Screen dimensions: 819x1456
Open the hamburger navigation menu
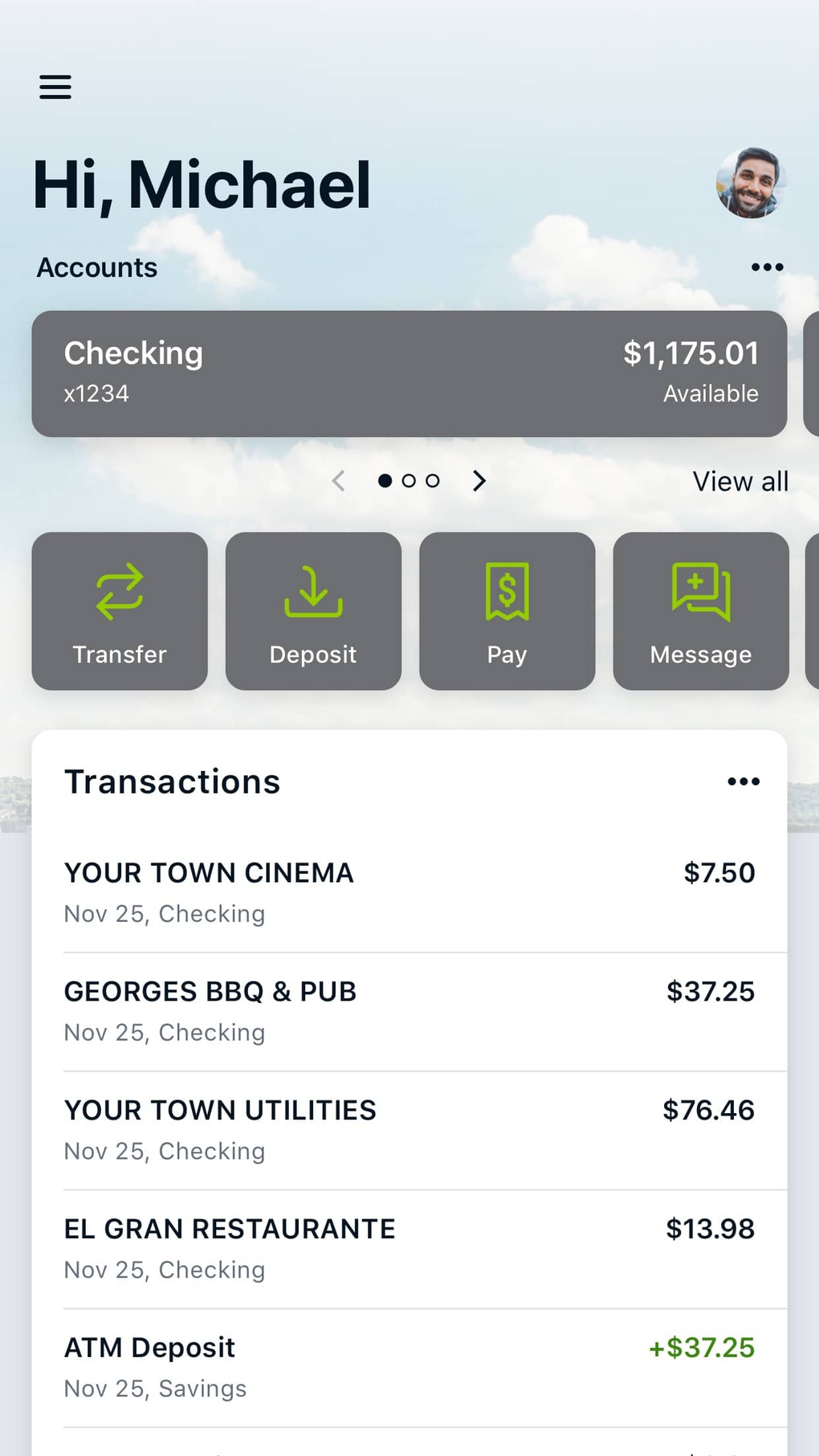(x=55, y=87)
